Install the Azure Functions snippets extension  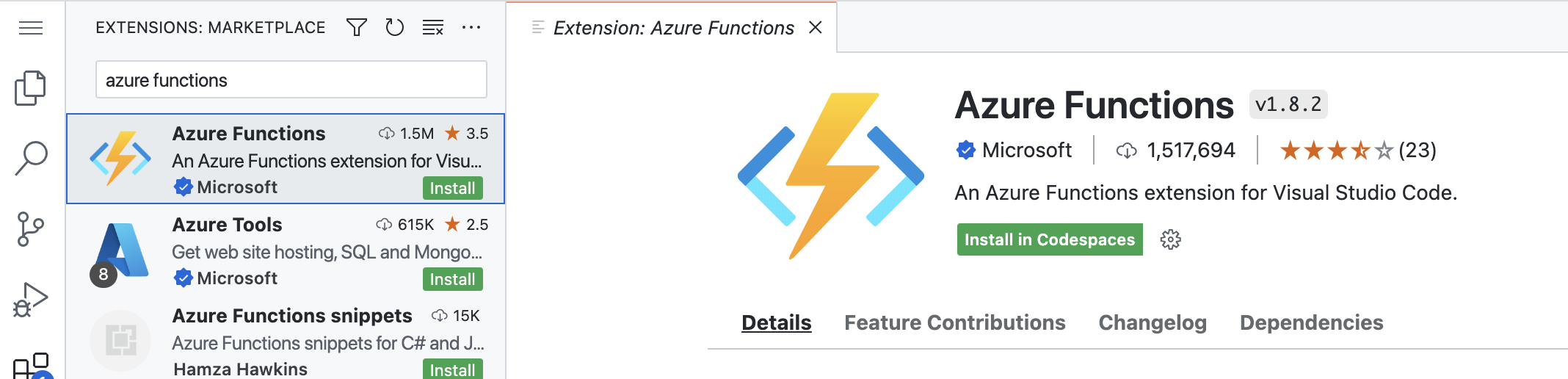[452, 369]
